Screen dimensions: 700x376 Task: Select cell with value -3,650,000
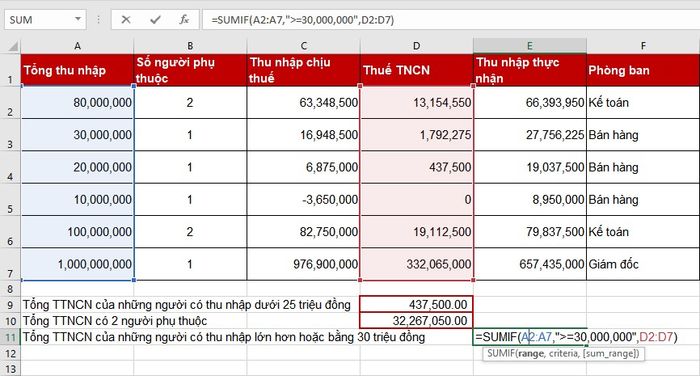(x=303, y=199)
